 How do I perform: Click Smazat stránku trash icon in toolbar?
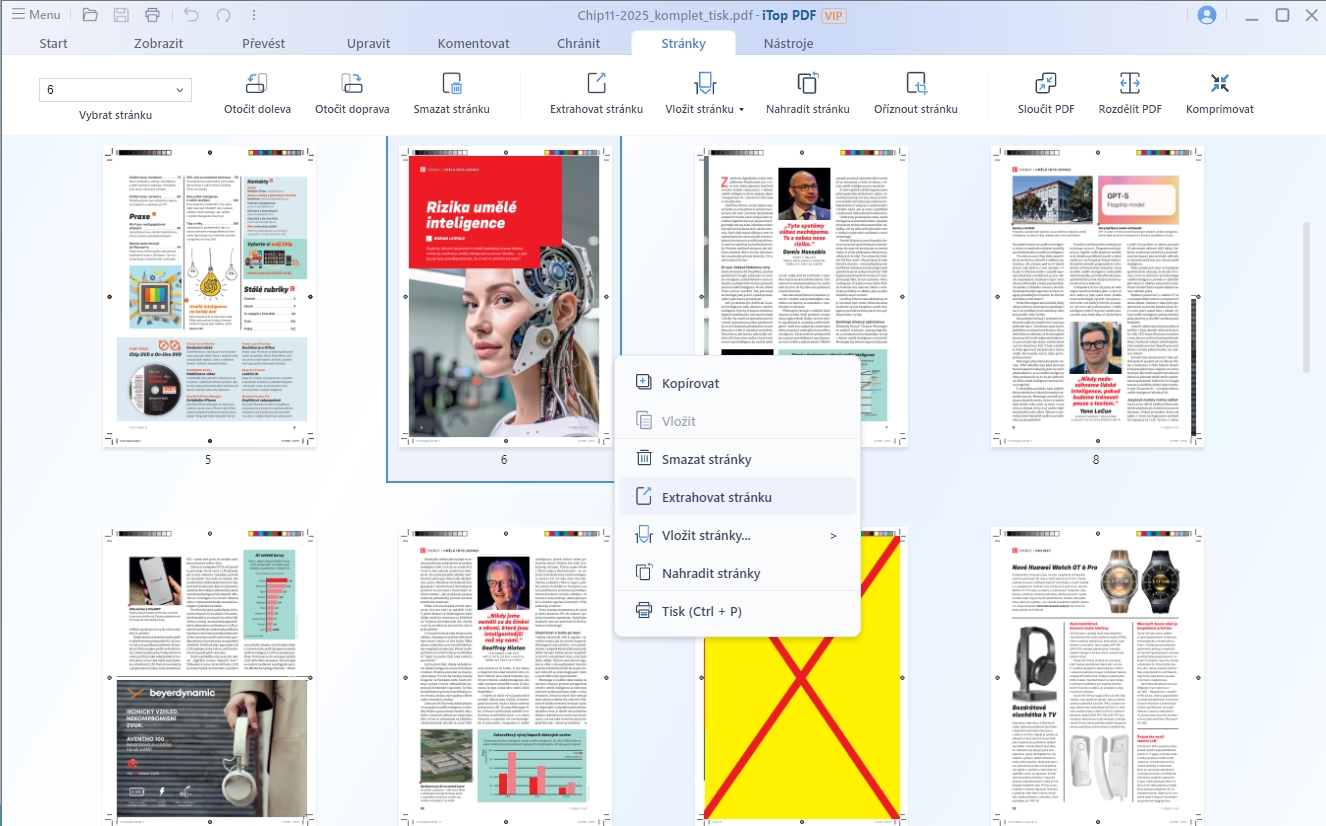pos(452,84)
